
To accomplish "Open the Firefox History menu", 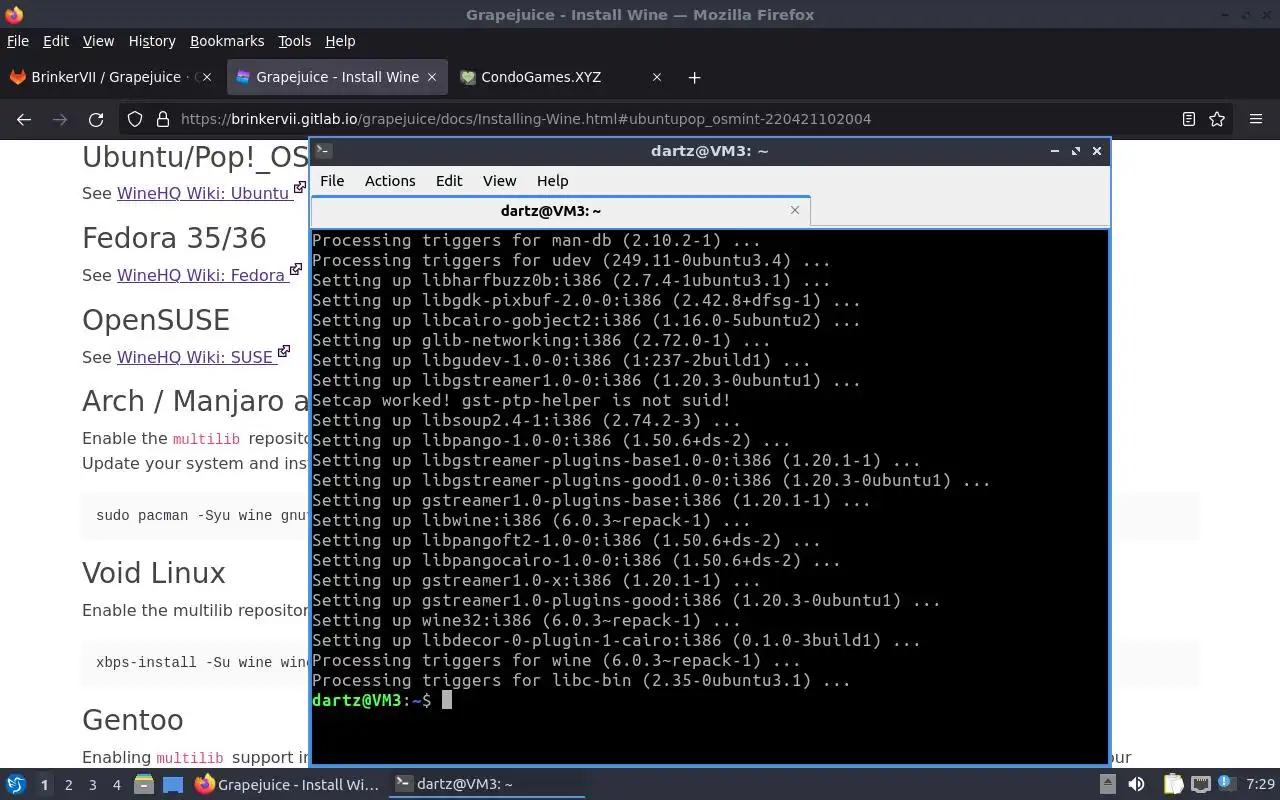I will pyautogui.click(x=152, y=41).
